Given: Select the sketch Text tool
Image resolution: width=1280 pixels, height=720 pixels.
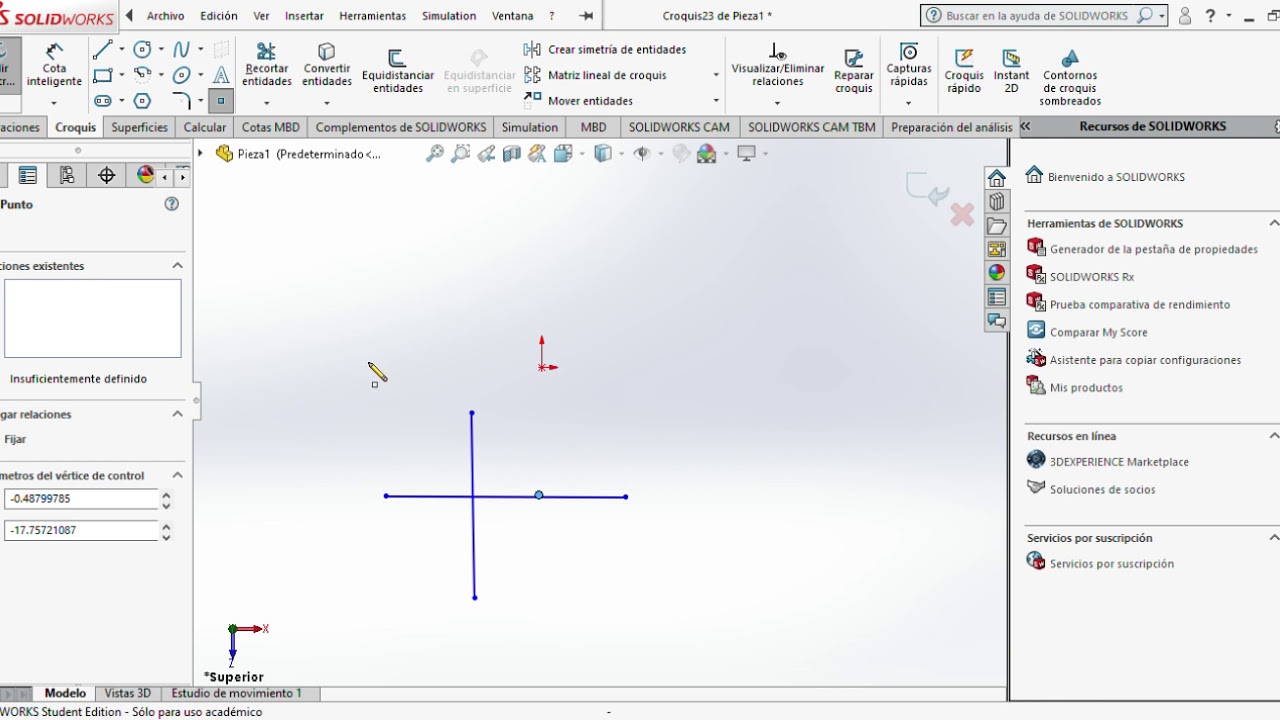Looking at the screenshot, I should (x=222, y=75).
